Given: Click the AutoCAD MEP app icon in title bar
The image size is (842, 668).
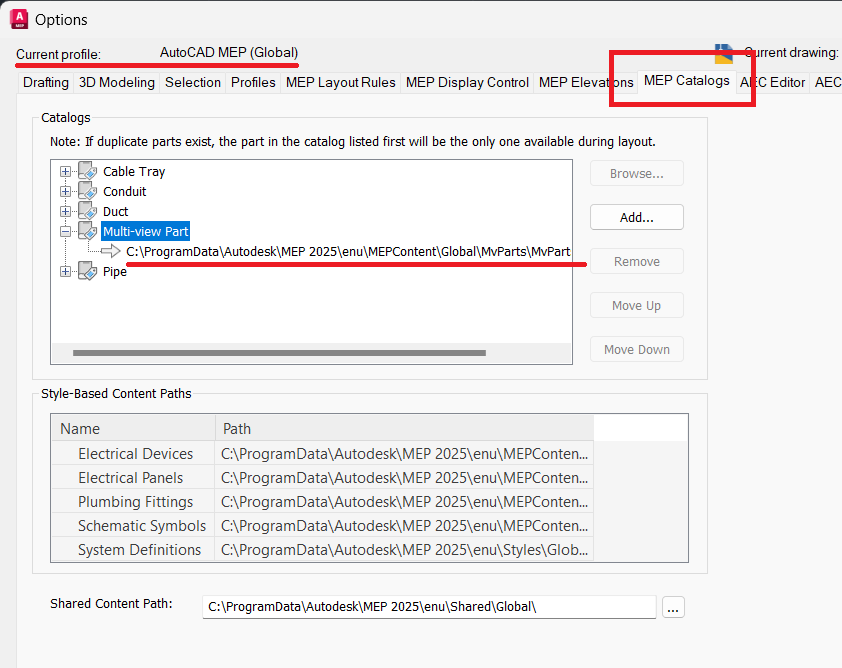Looking at the screenshot, I should [19, 19].
